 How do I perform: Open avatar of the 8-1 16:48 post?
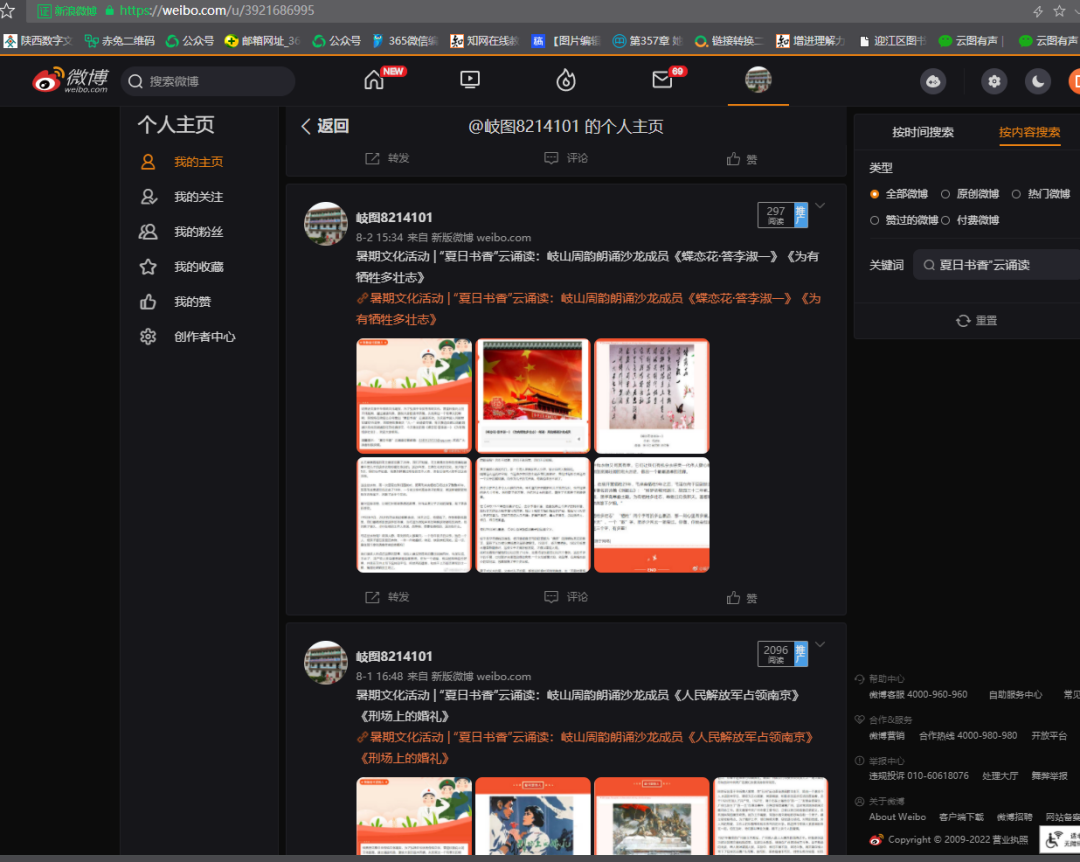point(326,663)
